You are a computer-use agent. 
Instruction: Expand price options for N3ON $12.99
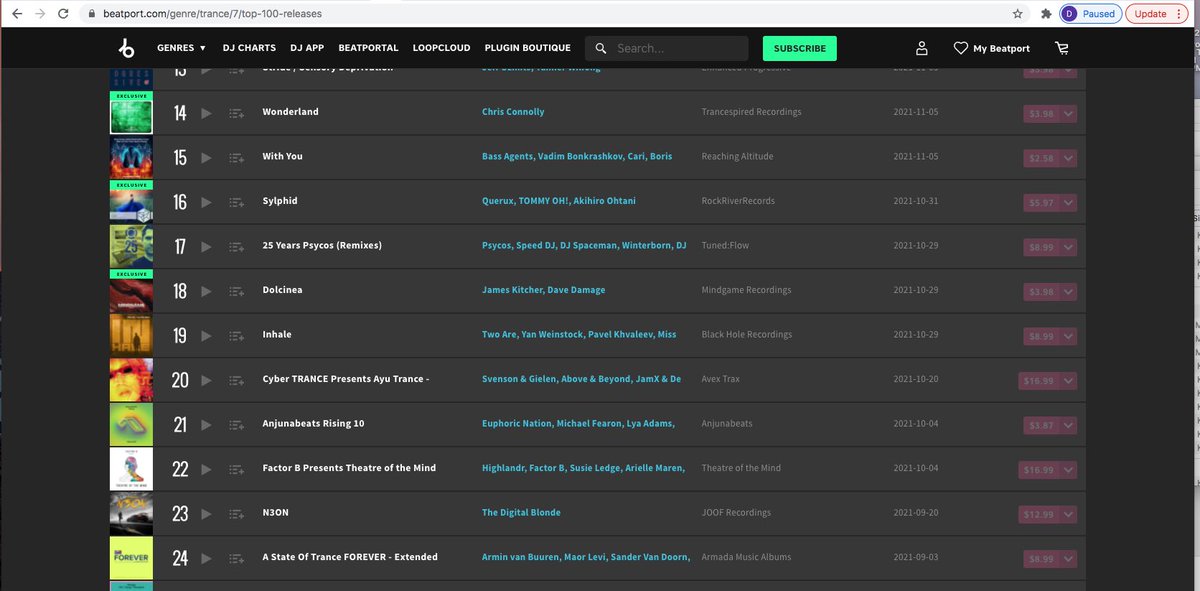(x=1069, y=514)
